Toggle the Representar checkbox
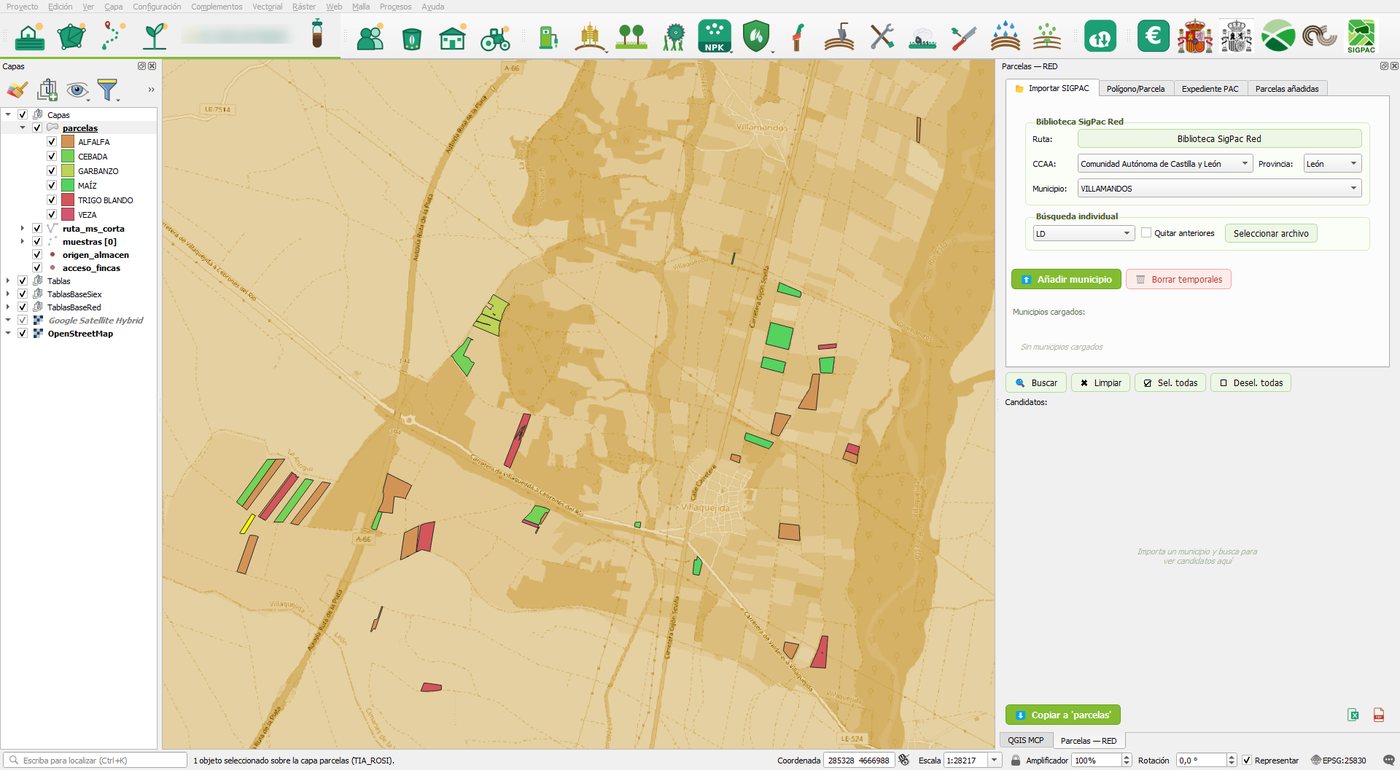This screenshot has height=770, width=1400. point(1246,761)
